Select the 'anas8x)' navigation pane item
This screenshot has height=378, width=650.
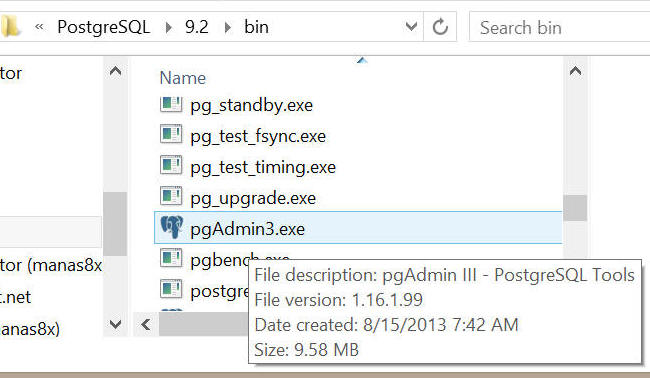[30, 329]
